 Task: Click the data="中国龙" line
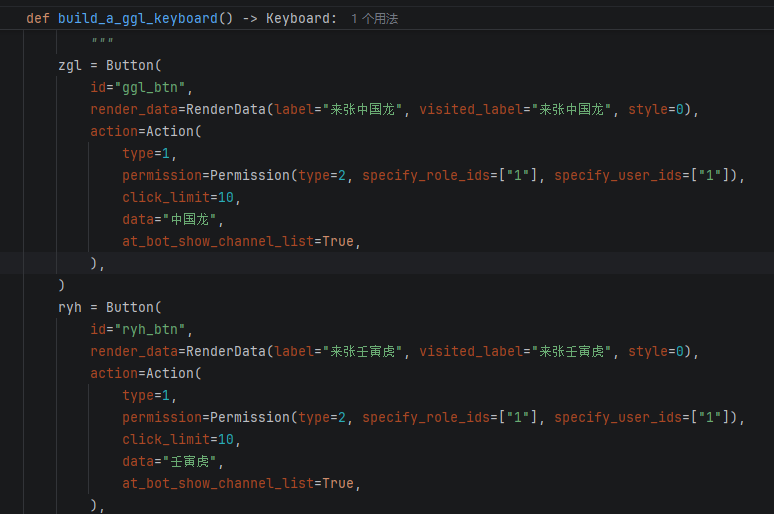(173, 220)
